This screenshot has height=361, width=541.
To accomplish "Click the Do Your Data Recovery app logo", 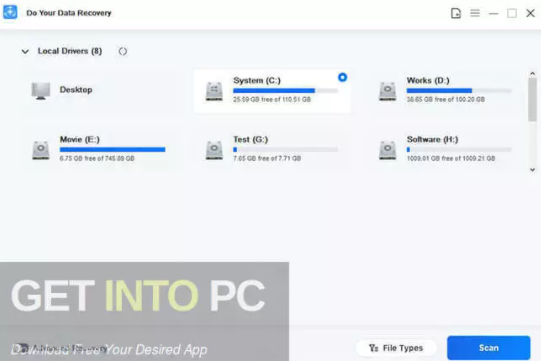I will coord(10,12).
